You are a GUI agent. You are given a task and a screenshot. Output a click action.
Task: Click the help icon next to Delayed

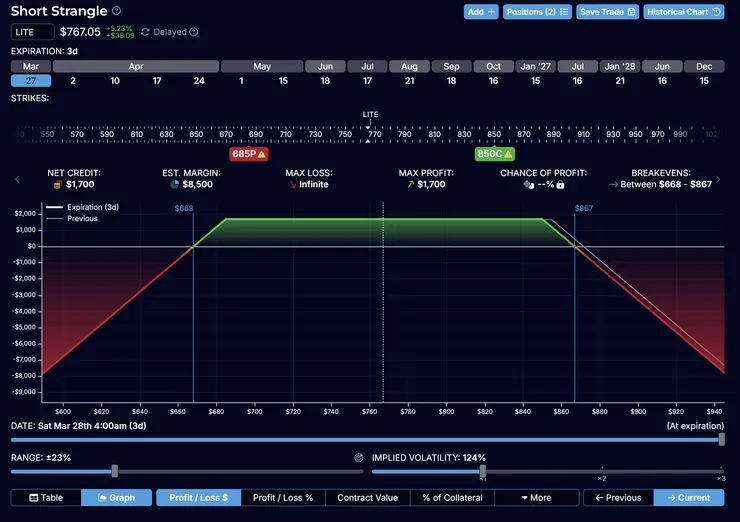pos(194,32)
